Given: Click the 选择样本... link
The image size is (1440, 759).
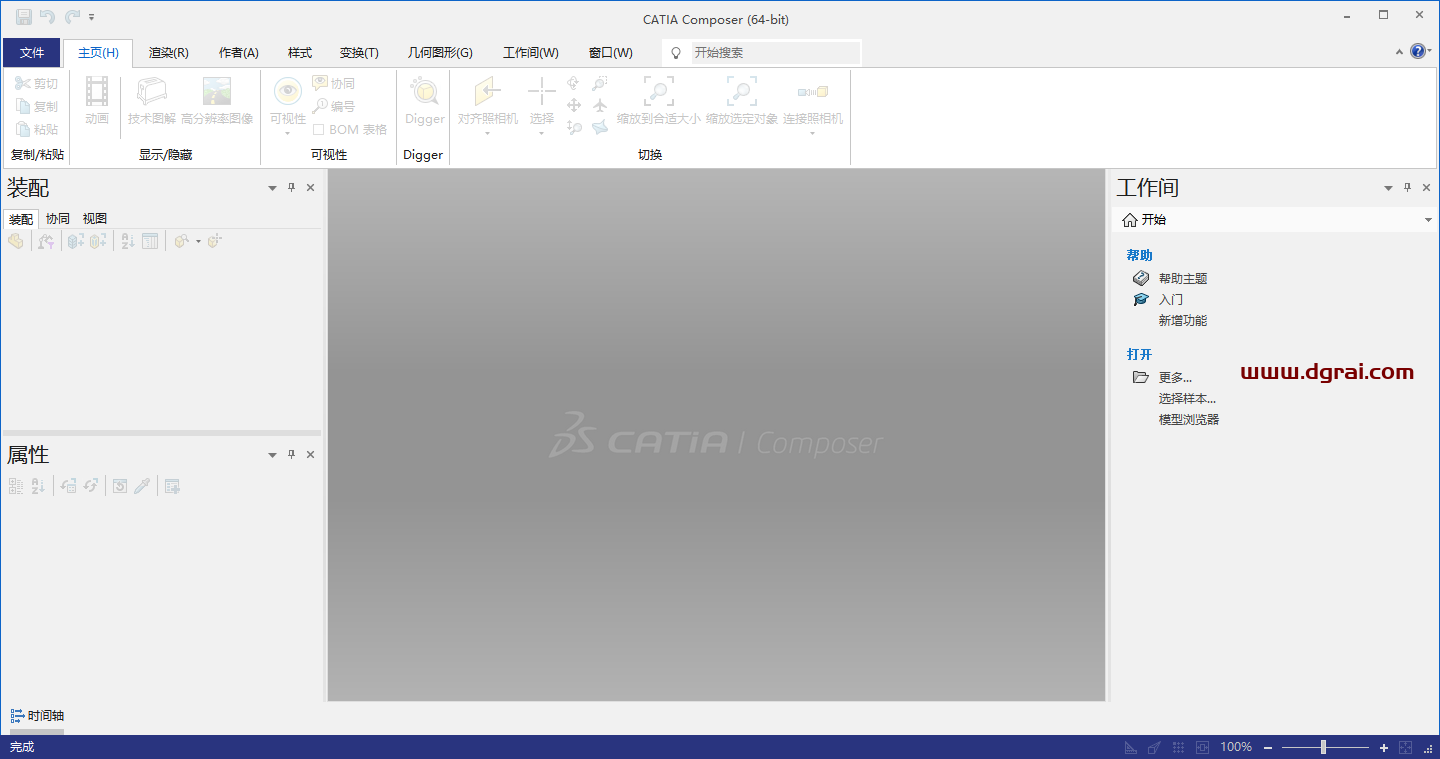Looking at the screenshot, I should (1187, 398).
